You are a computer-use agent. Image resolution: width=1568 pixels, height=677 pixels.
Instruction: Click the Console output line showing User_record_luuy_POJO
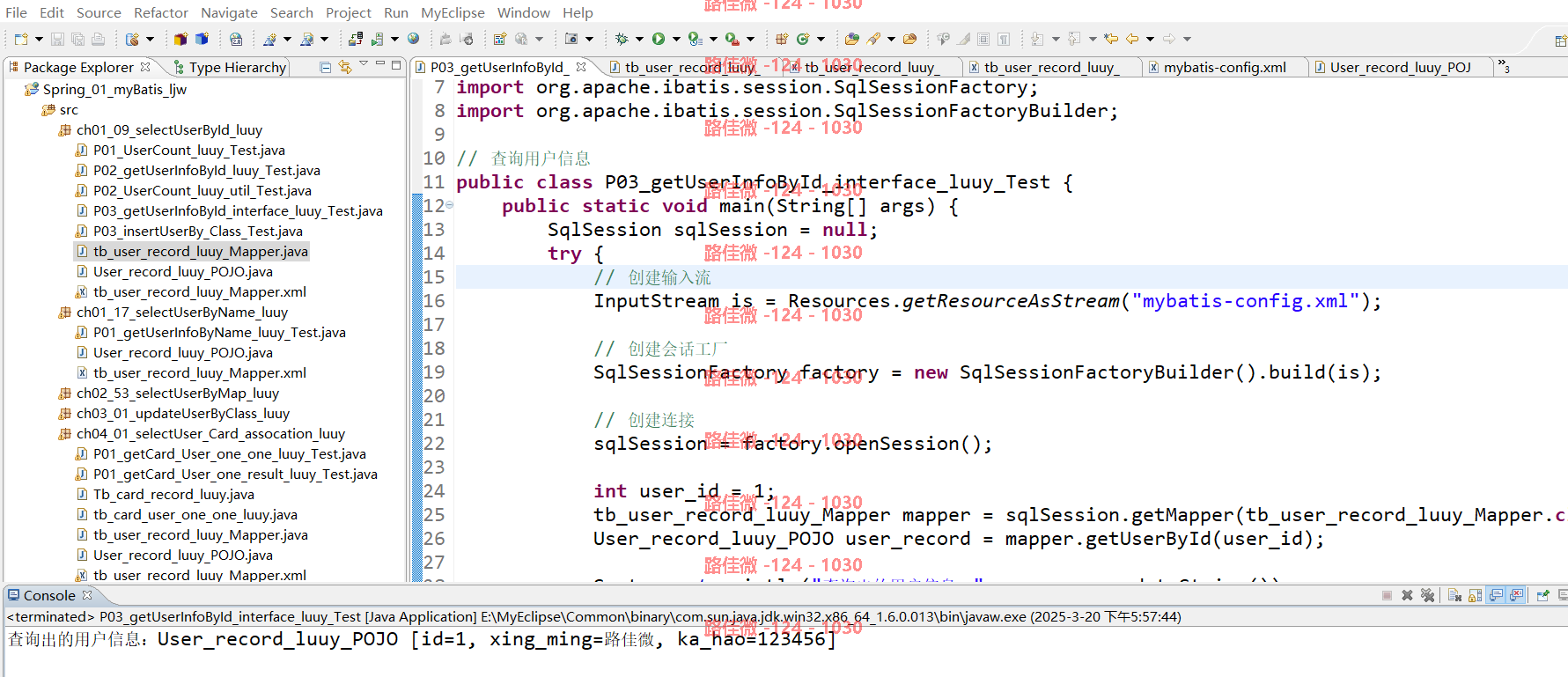coord(423,639)
